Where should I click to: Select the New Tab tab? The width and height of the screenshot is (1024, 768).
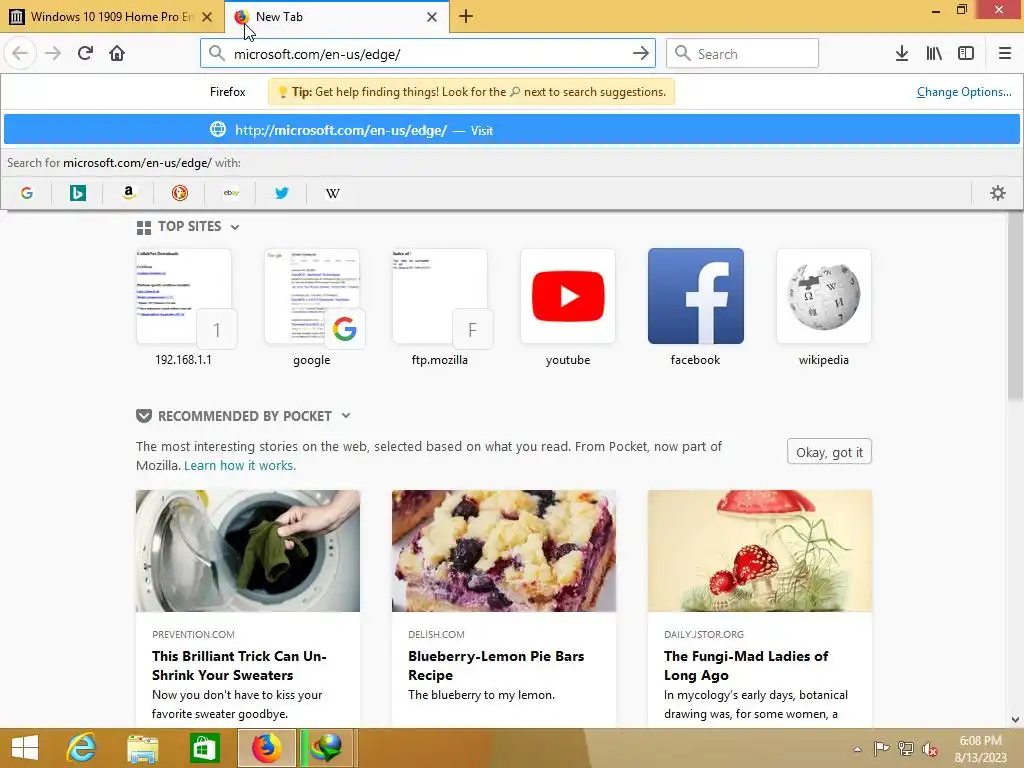pos(336,17)
